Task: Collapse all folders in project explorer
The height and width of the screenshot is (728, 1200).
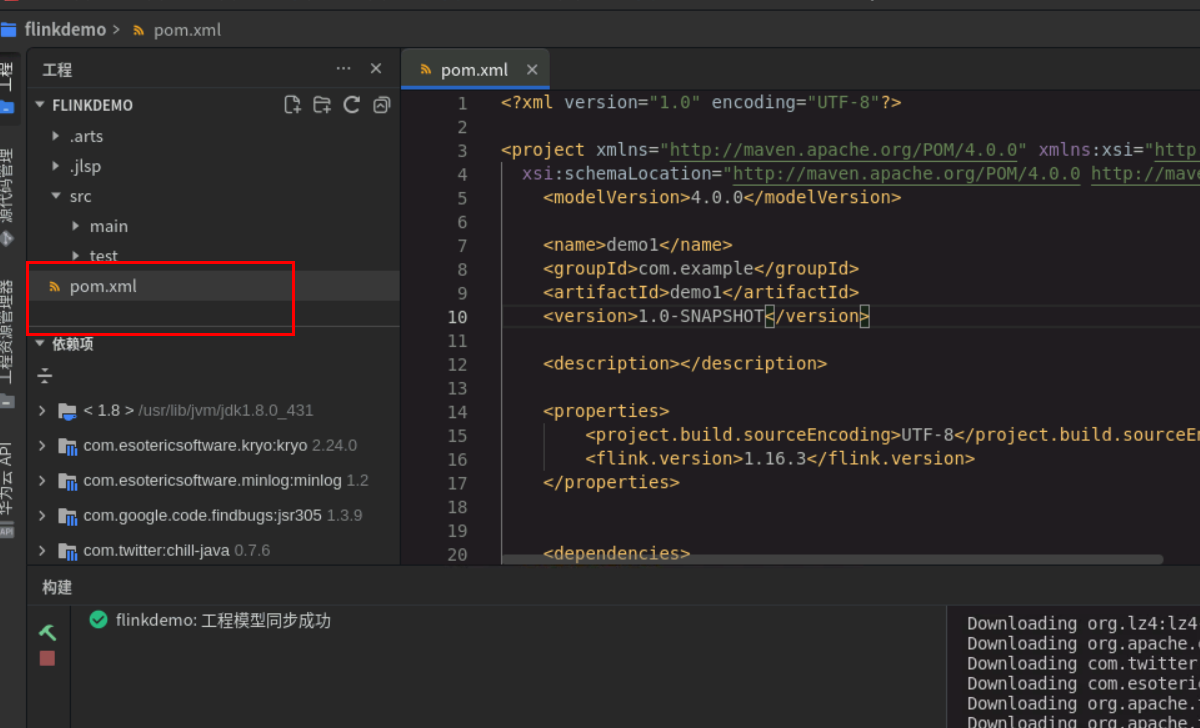Action: tap(381, 105)
